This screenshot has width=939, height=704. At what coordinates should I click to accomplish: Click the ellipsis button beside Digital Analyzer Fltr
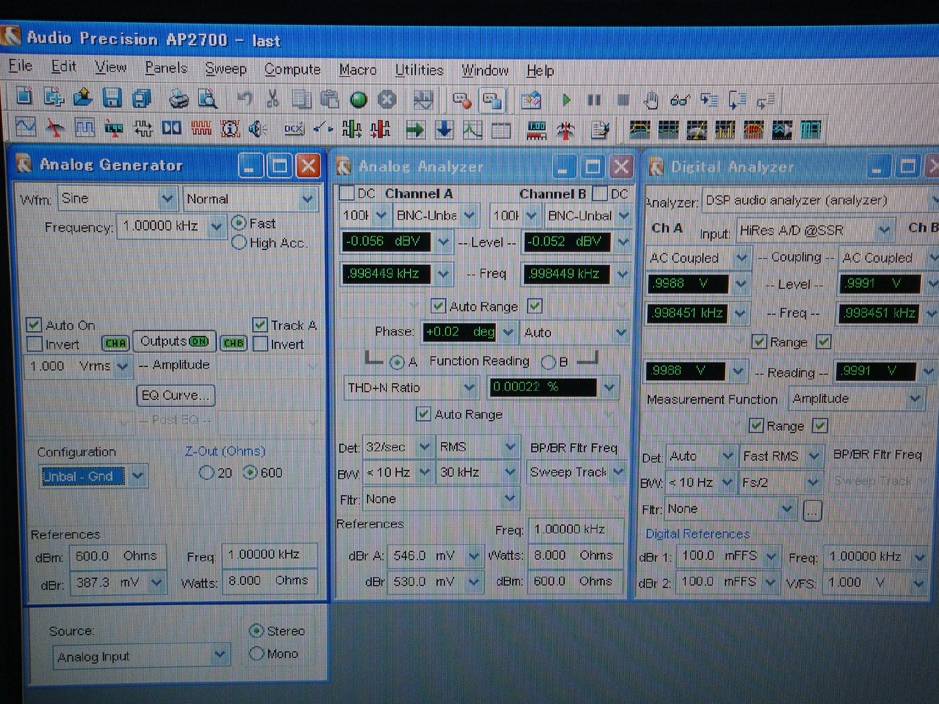pos(811,511)
